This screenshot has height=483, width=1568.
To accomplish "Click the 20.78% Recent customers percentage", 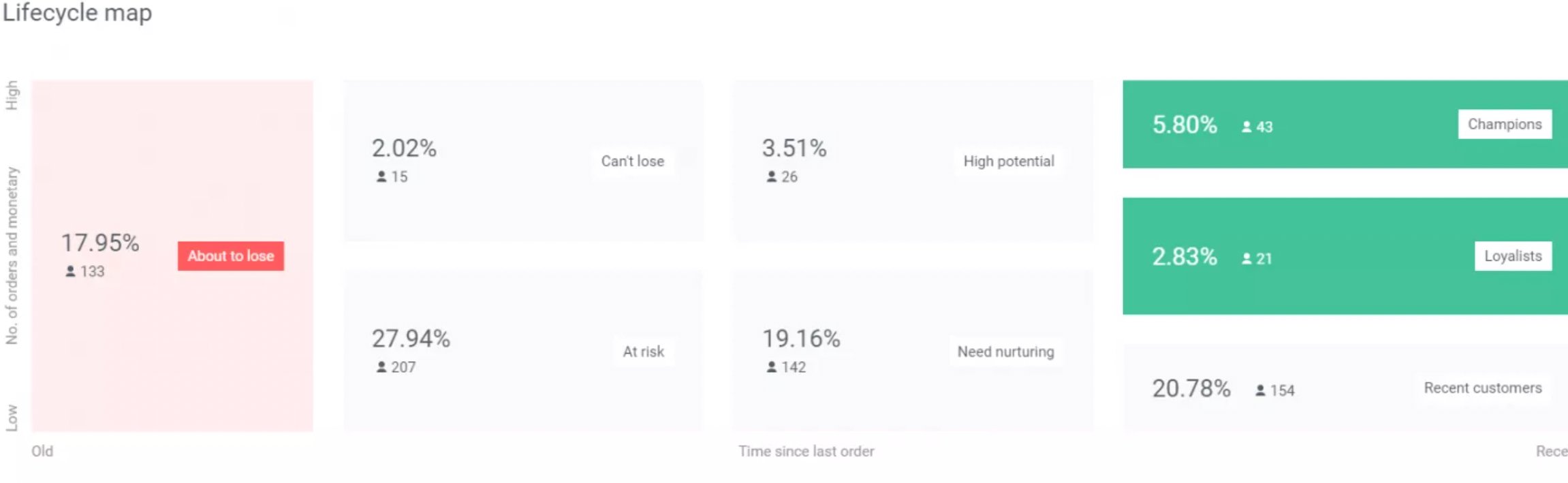I will (1191, 388).
